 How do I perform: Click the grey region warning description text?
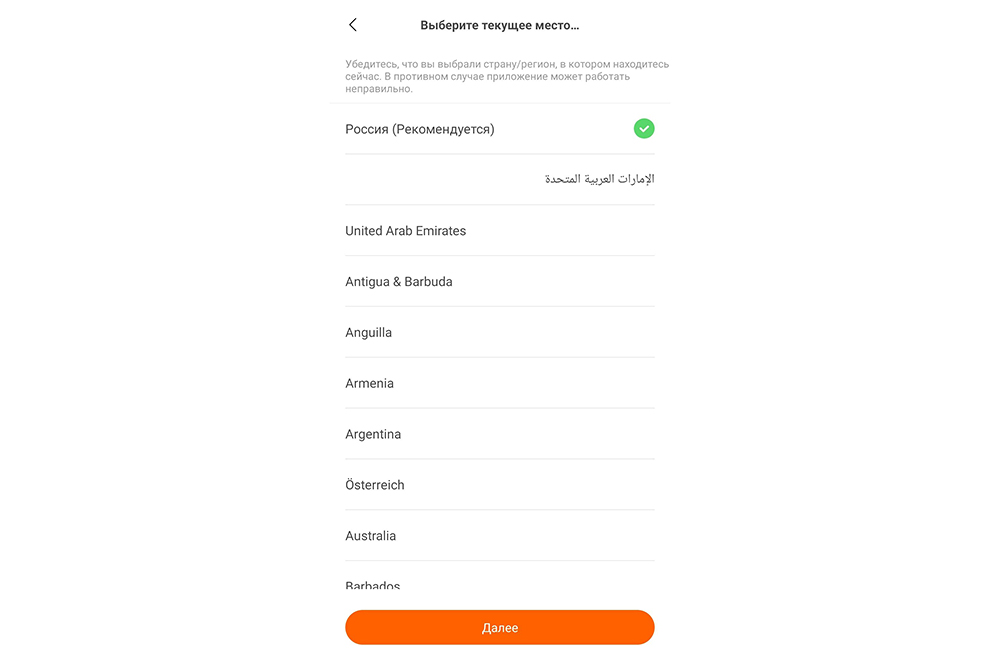click(x=507, y=77)
